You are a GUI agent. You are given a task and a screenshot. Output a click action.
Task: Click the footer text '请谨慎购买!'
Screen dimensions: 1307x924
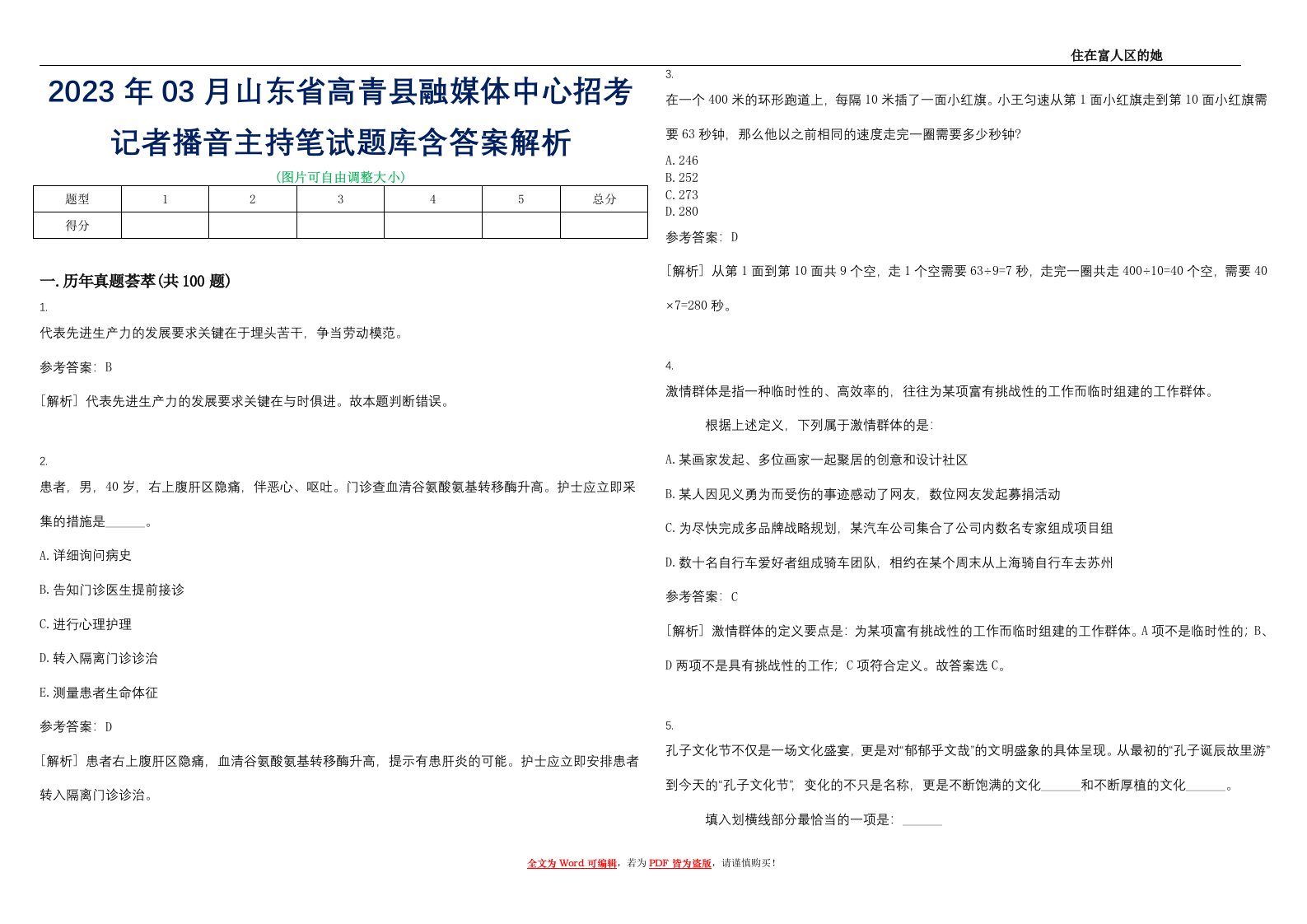pyautogui.click(x=748, y=863)
